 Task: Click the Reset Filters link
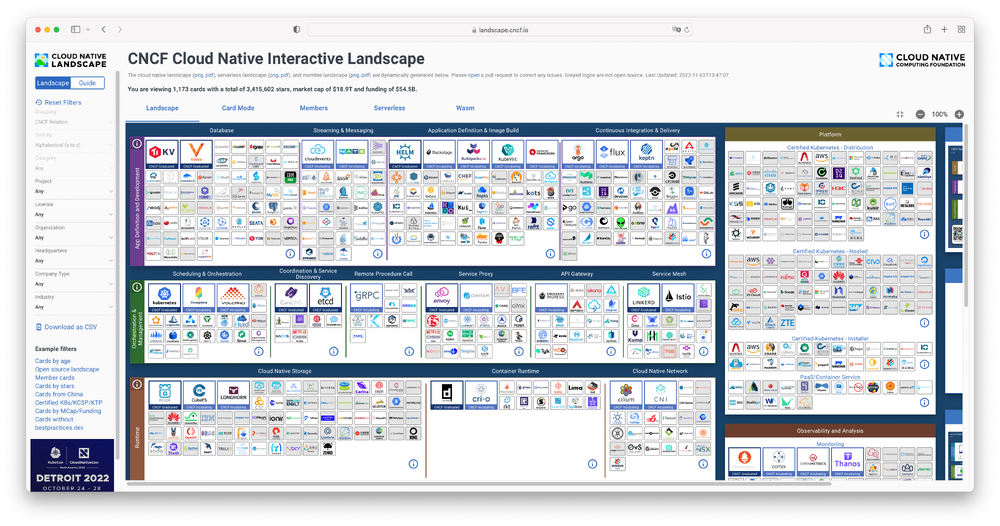(62, 102)
